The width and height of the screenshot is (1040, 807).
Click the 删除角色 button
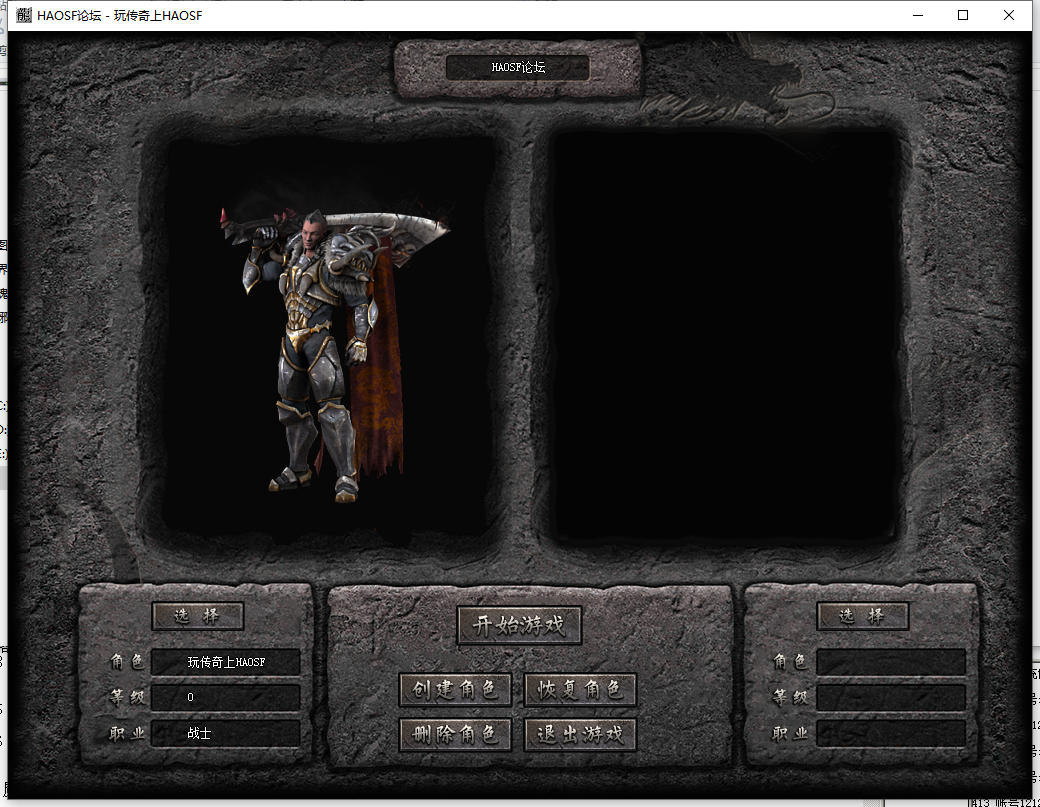coord(455,735)
